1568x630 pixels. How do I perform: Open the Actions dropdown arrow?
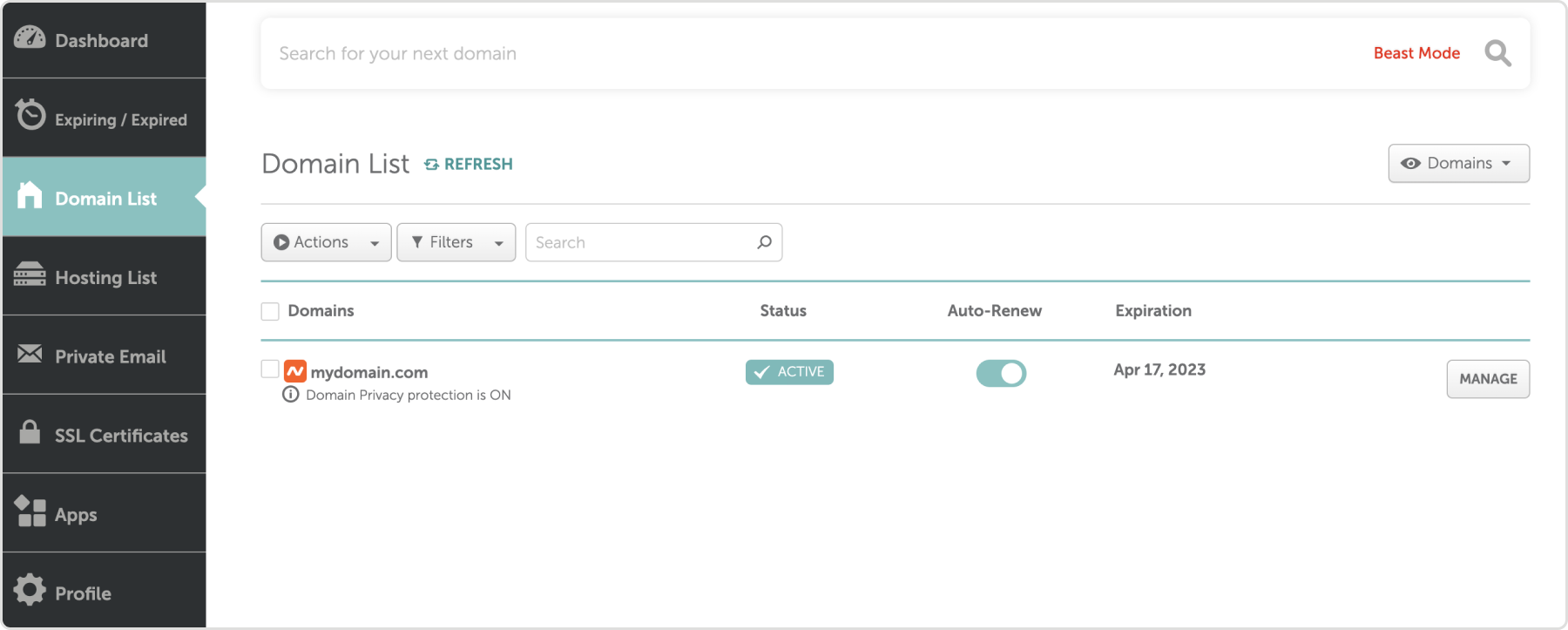[x=375, y=243]
